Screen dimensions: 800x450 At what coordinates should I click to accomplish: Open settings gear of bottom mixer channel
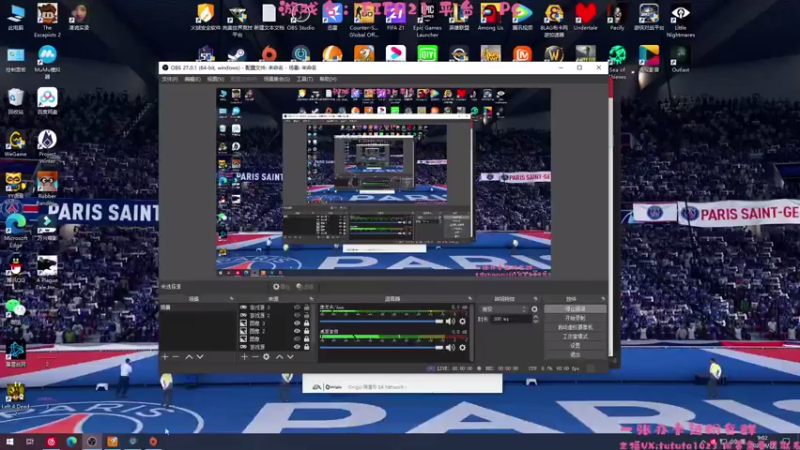(x=462, y=347)
